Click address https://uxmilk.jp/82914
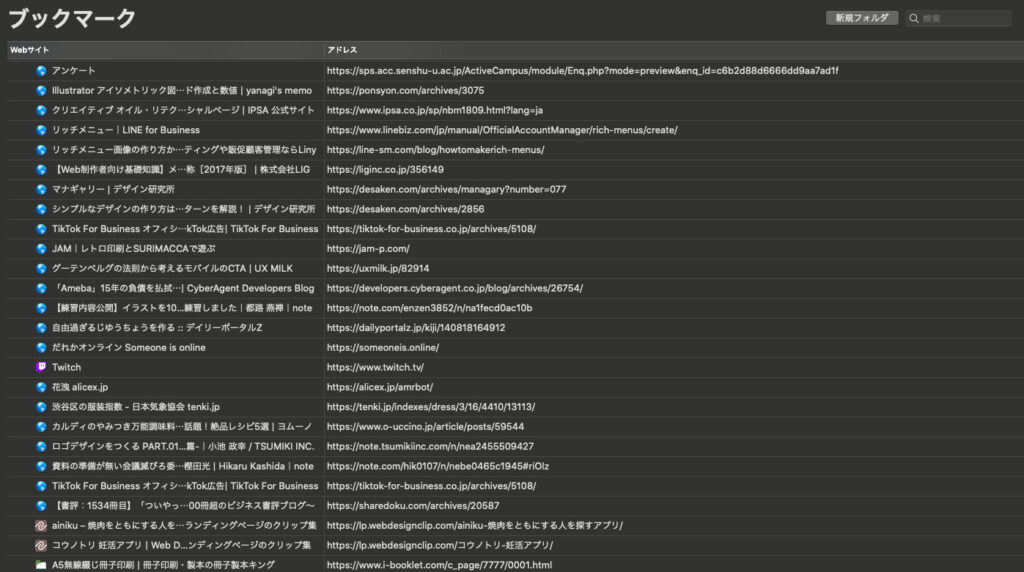The height and width of the screenshot is (572, 1024). [378, 268]
